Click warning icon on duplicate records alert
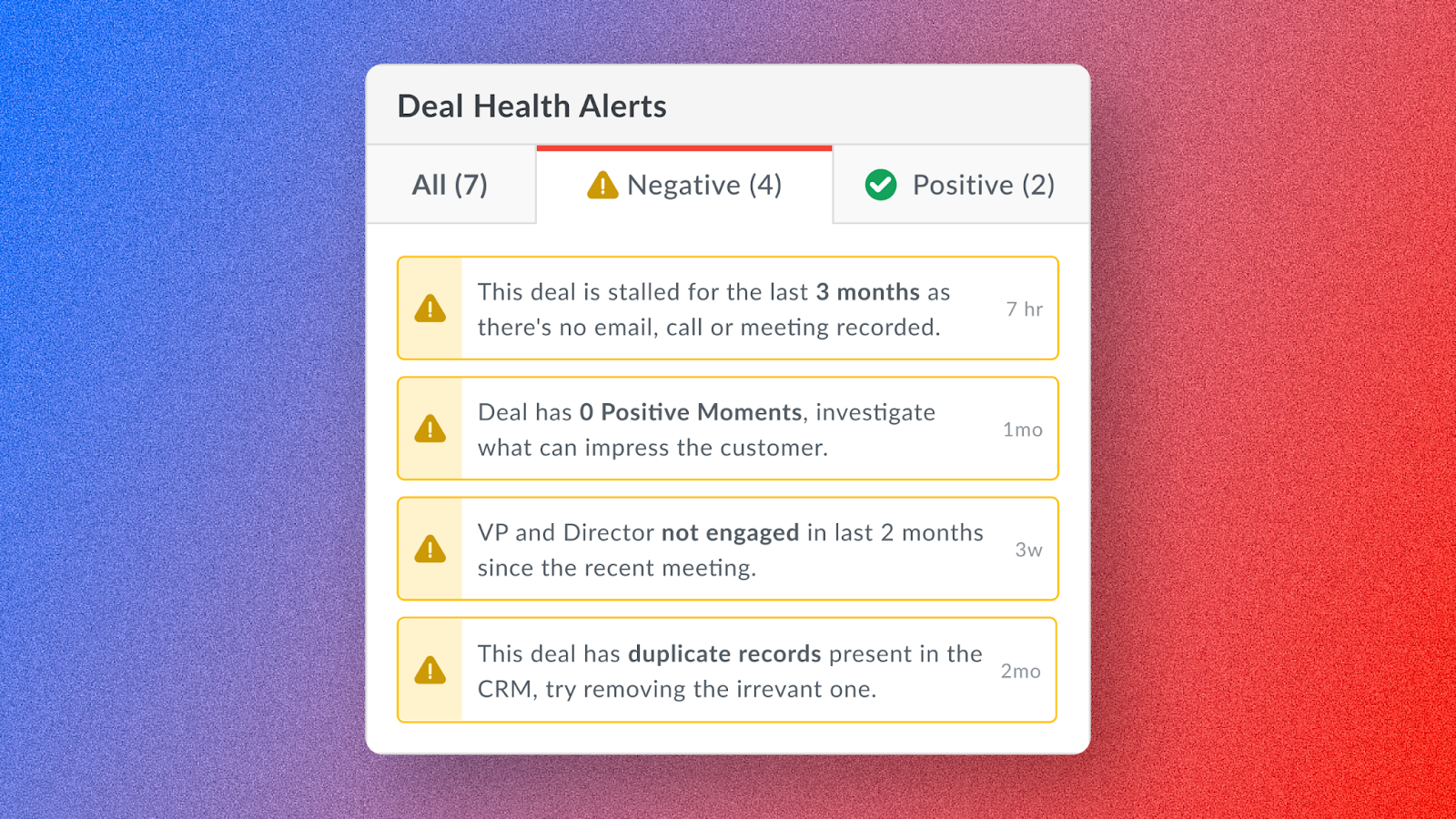 point(430,671)
